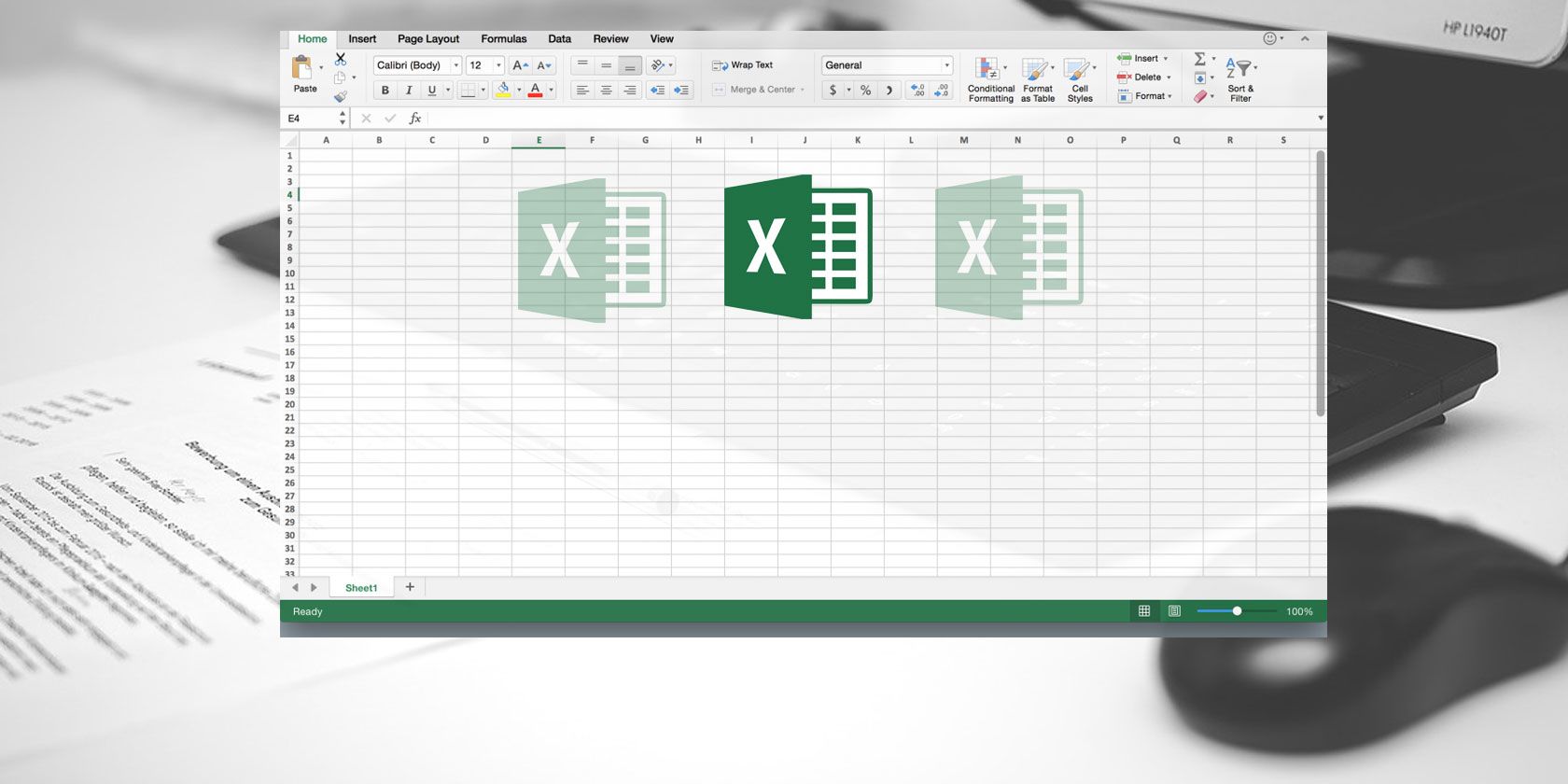Decrease font size with the smaller A button
Viewport: 1568px width, 784px height.
pos(544,65)
